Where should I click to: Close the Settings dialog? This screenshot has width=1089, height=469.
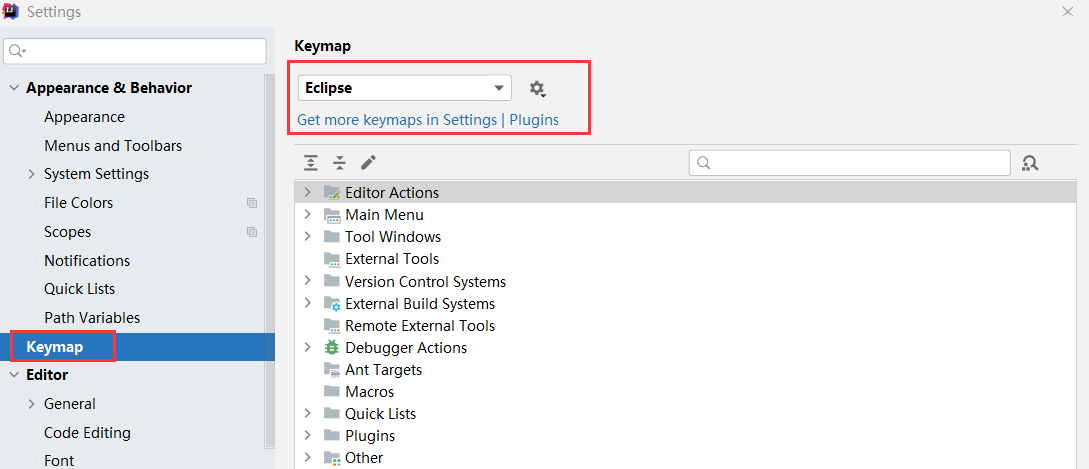pos(1067,11)
